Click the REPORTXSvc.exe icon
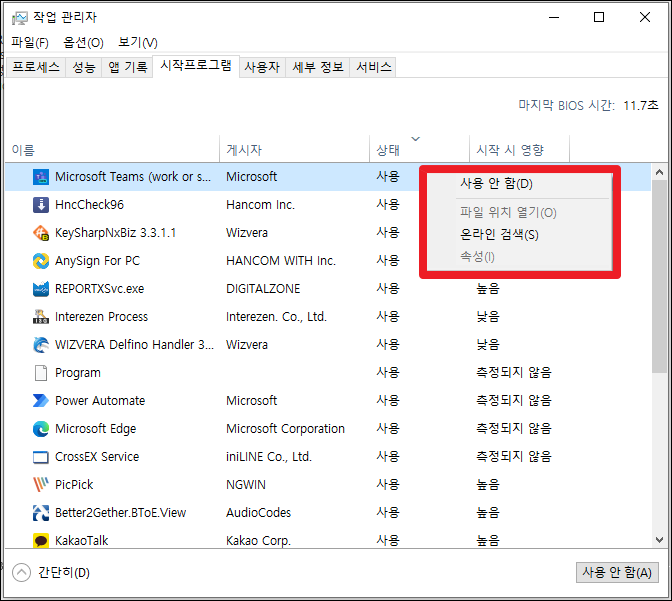The width and height of the screenshot is (672, 601). (x=41, y=289)
